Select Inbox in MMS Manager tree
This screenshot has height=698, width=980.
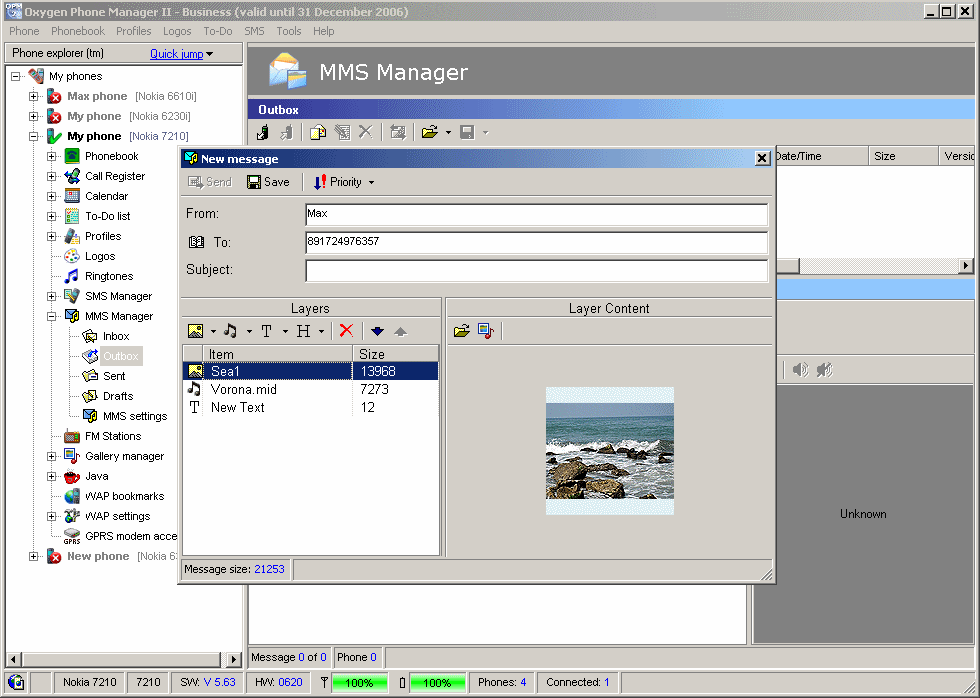tap(116, 336)
